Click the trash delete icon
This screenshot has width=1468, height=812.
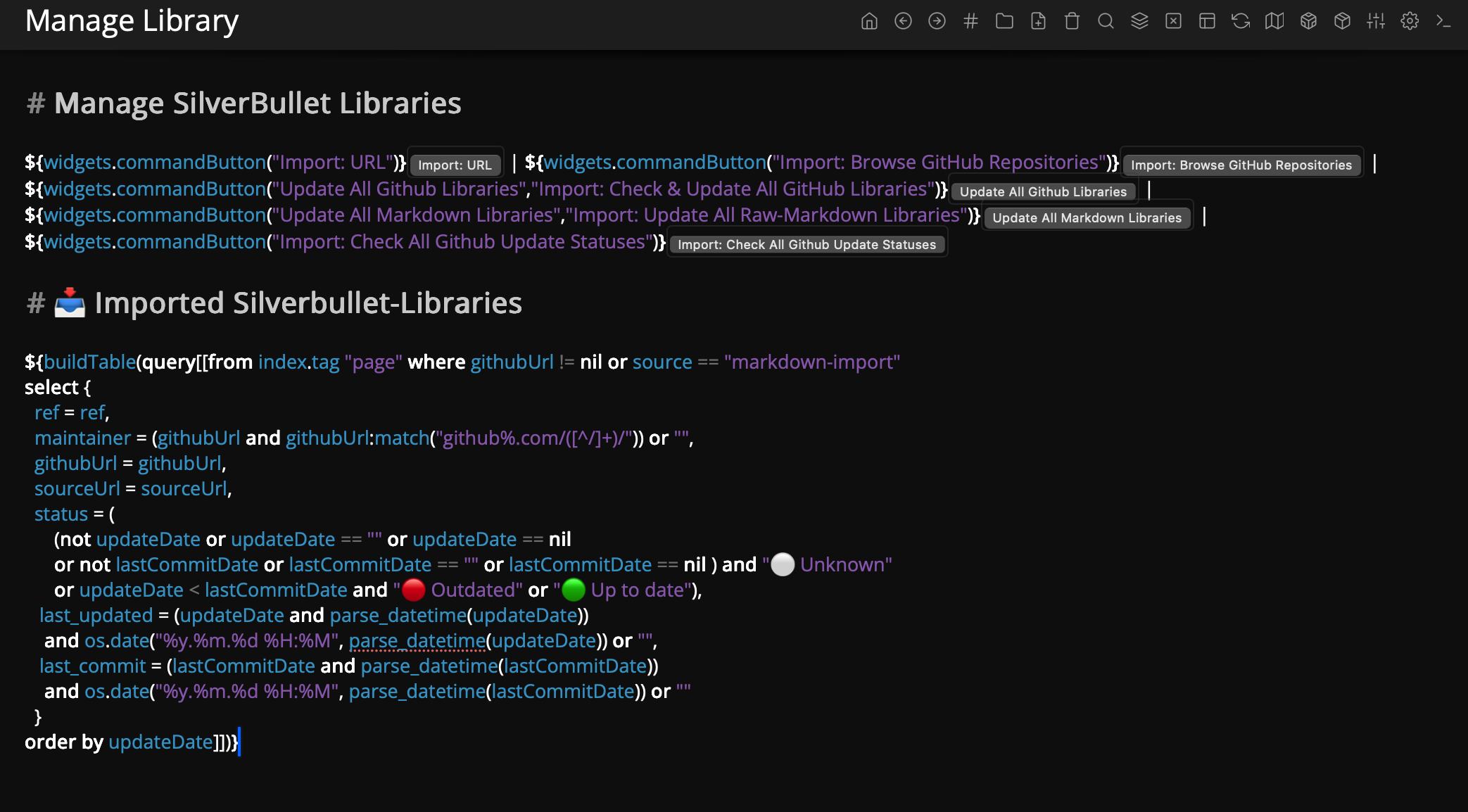1072,21
